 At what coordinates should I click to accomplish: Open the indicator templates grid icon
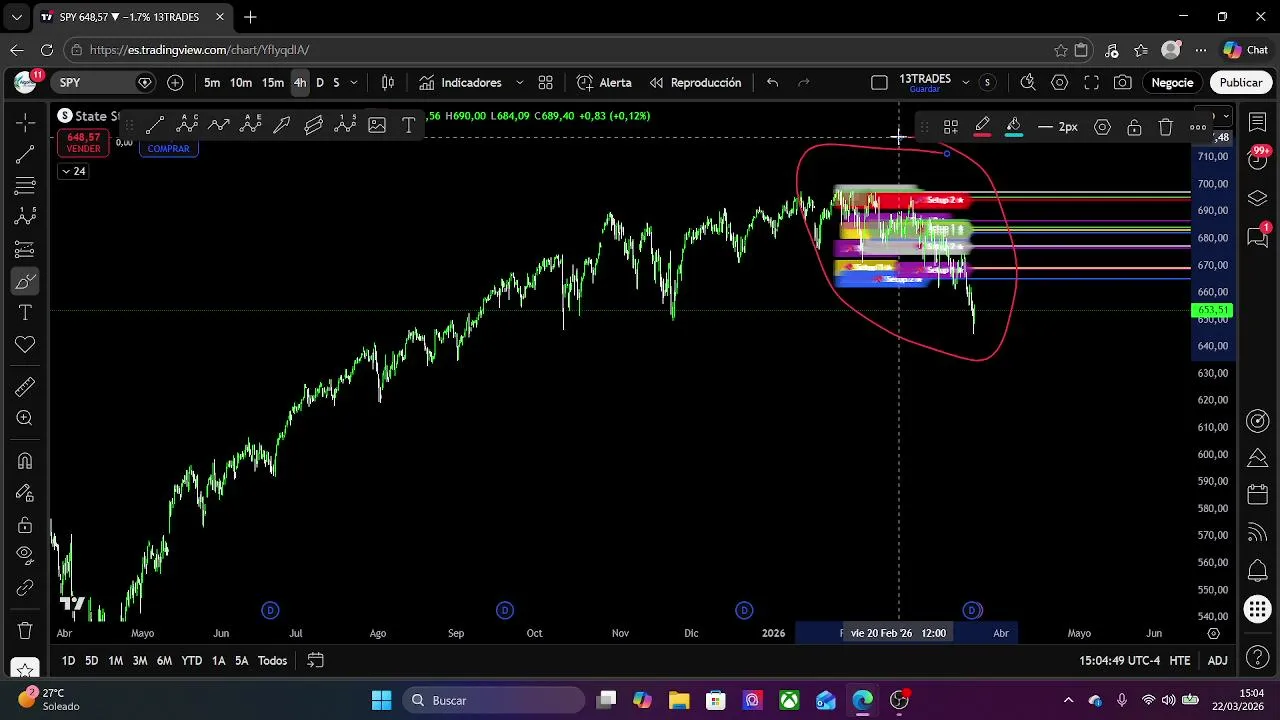tap(546, 83)
